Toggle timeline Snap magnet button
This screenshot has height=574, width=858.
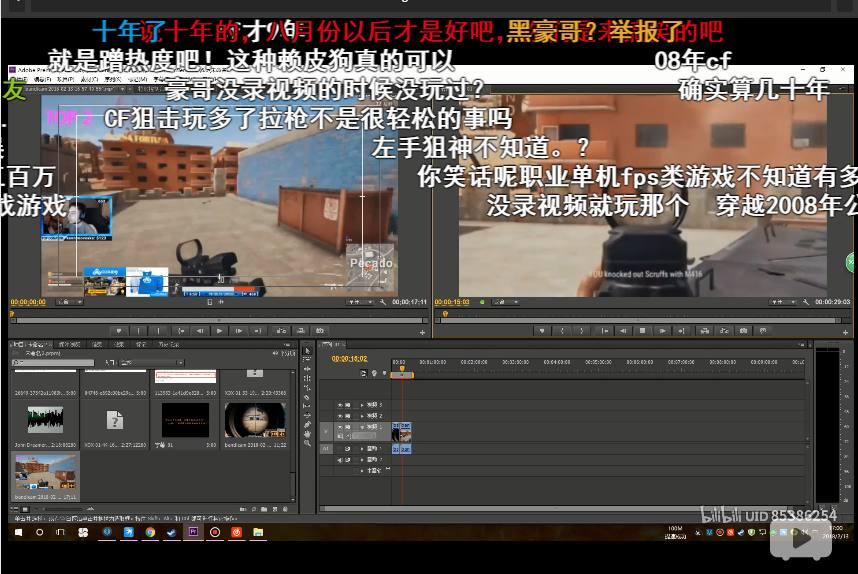(363, 373)
